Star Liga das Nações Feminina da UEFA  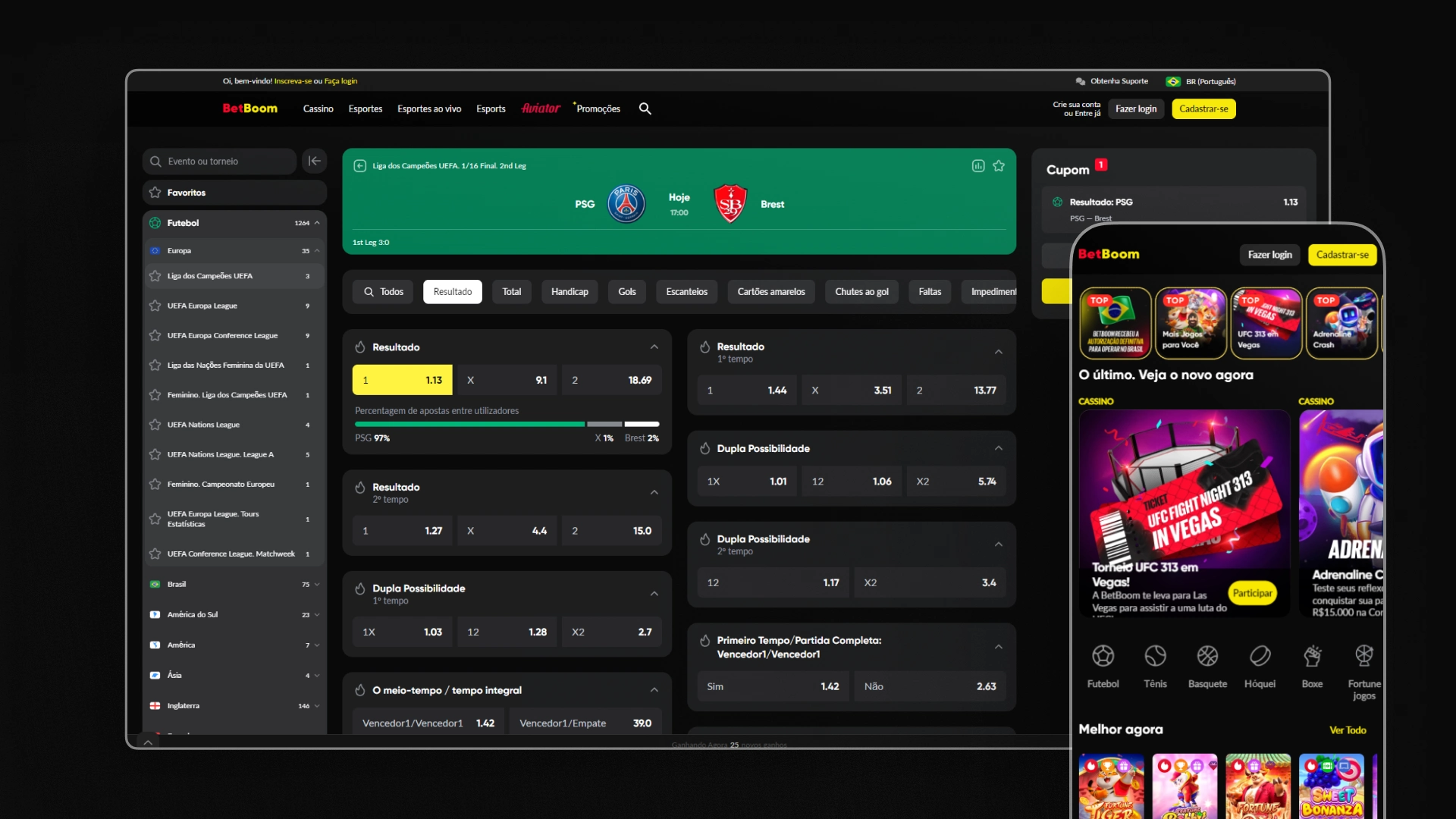[x=155, y=365]
